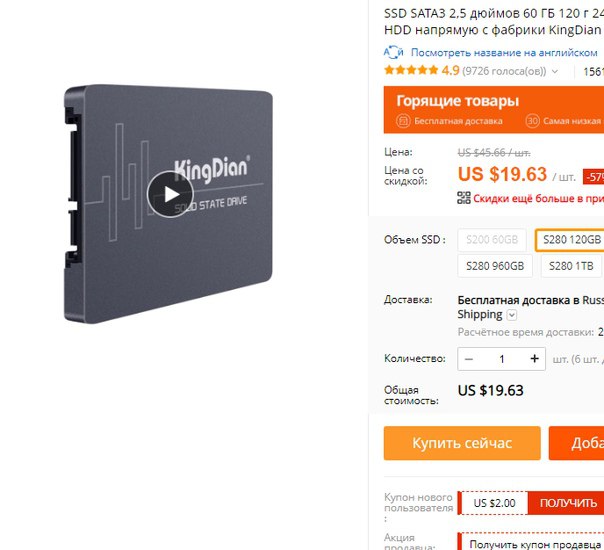Click the free delivery box icon in the banner
This screenshot has height=550, width=604.
click(403, 121)
